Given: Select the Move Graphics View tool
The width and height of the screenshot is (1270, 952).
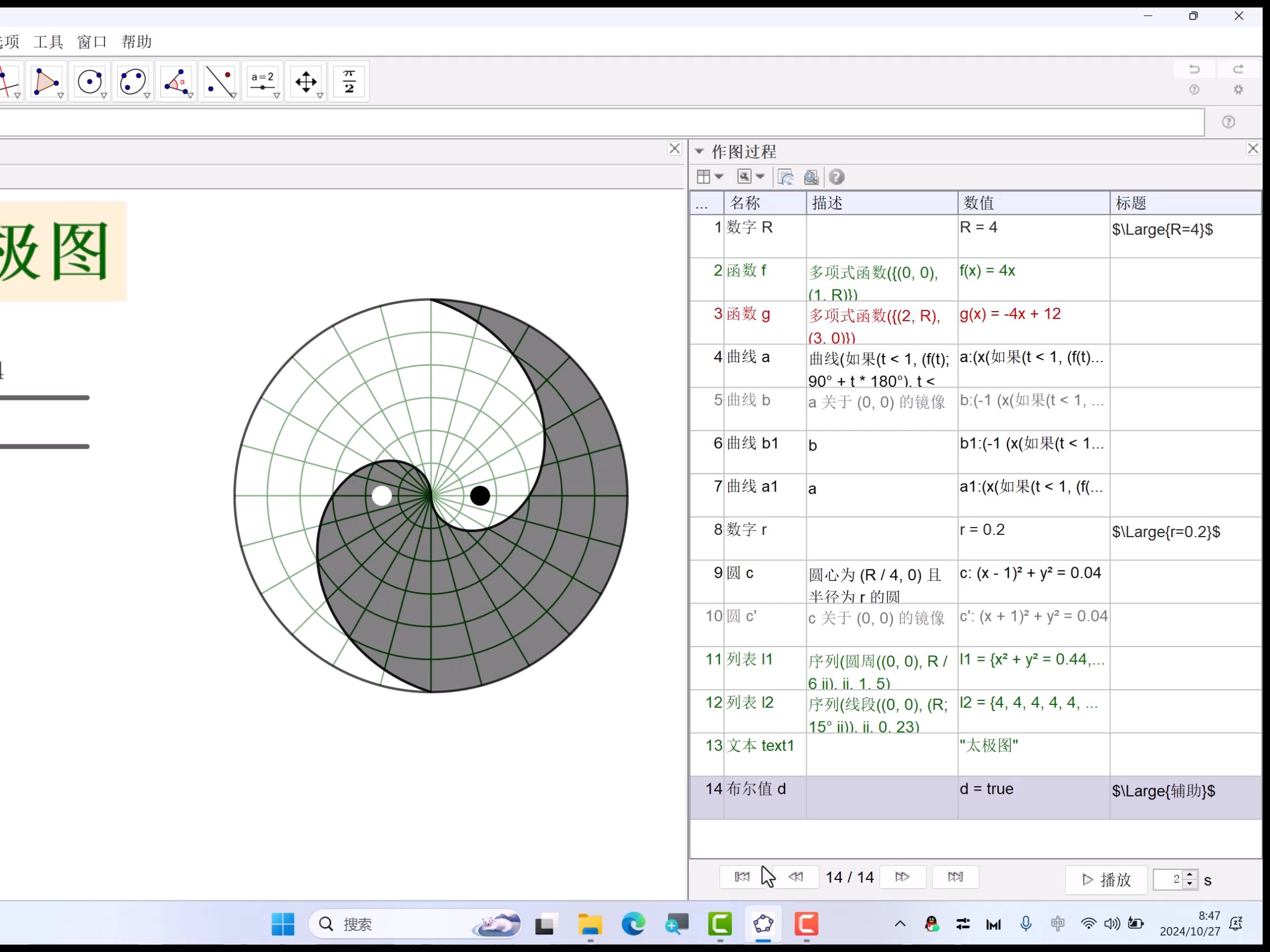Looking at the screenshot, I should (x=306, y=82).
